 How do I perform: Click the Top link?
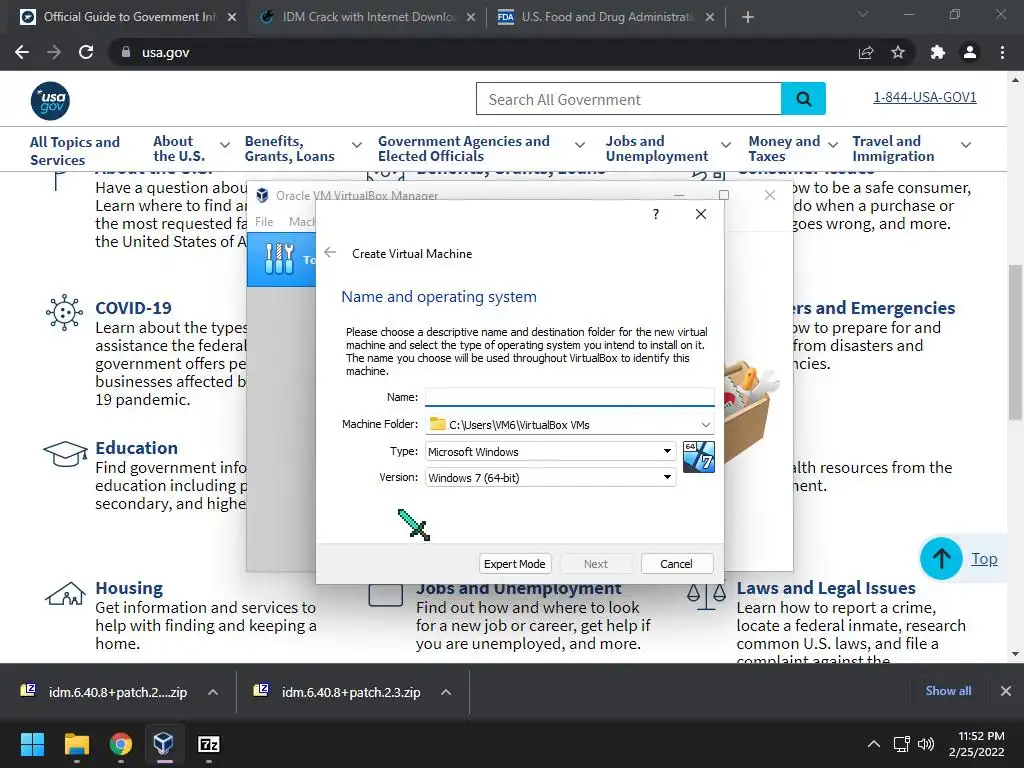984,559
